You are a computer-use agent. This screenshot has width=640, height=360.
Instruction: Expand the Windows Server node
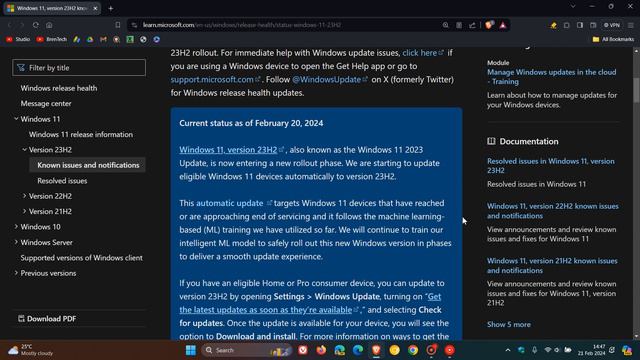16,242
